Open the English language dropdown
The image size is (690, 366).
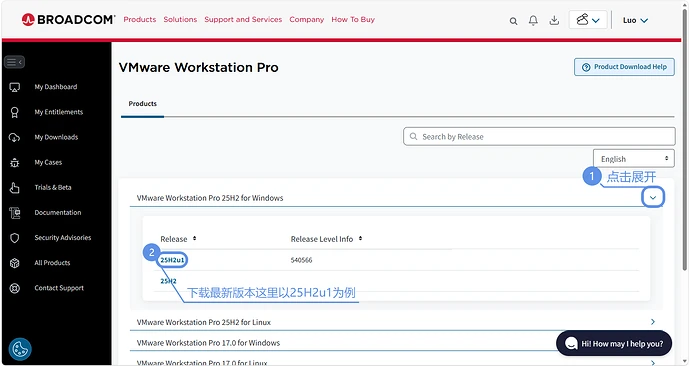point(634,158)
